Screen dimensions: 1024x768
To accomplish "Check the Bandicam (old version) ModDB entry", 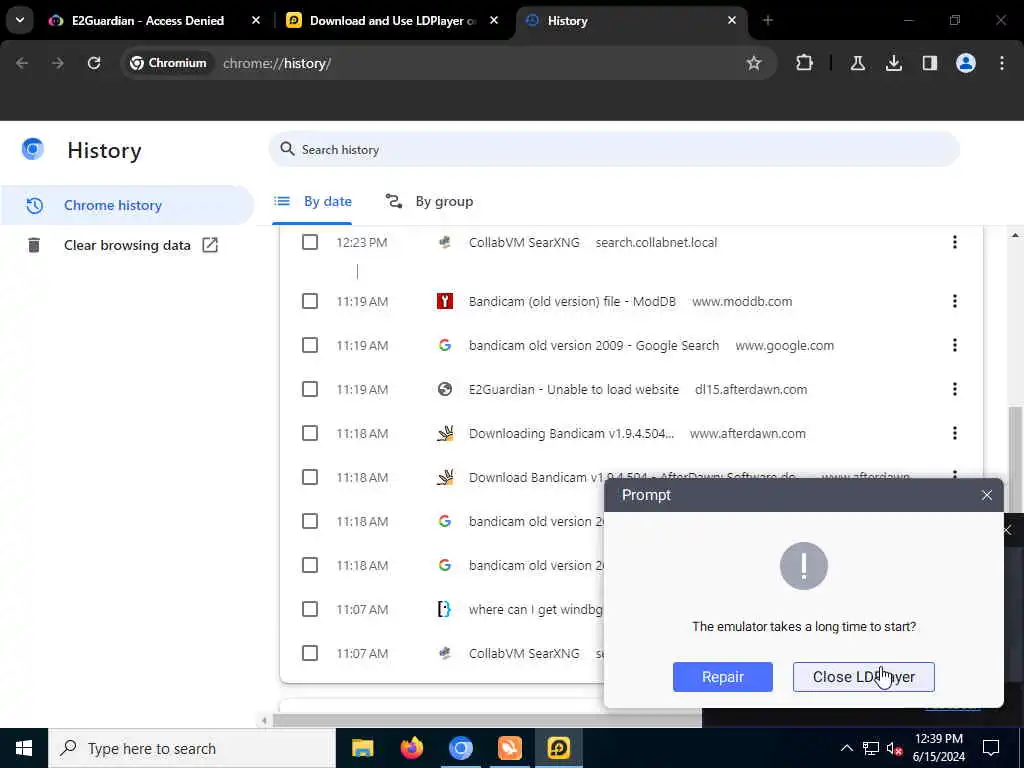I will [x=310, y=301].
